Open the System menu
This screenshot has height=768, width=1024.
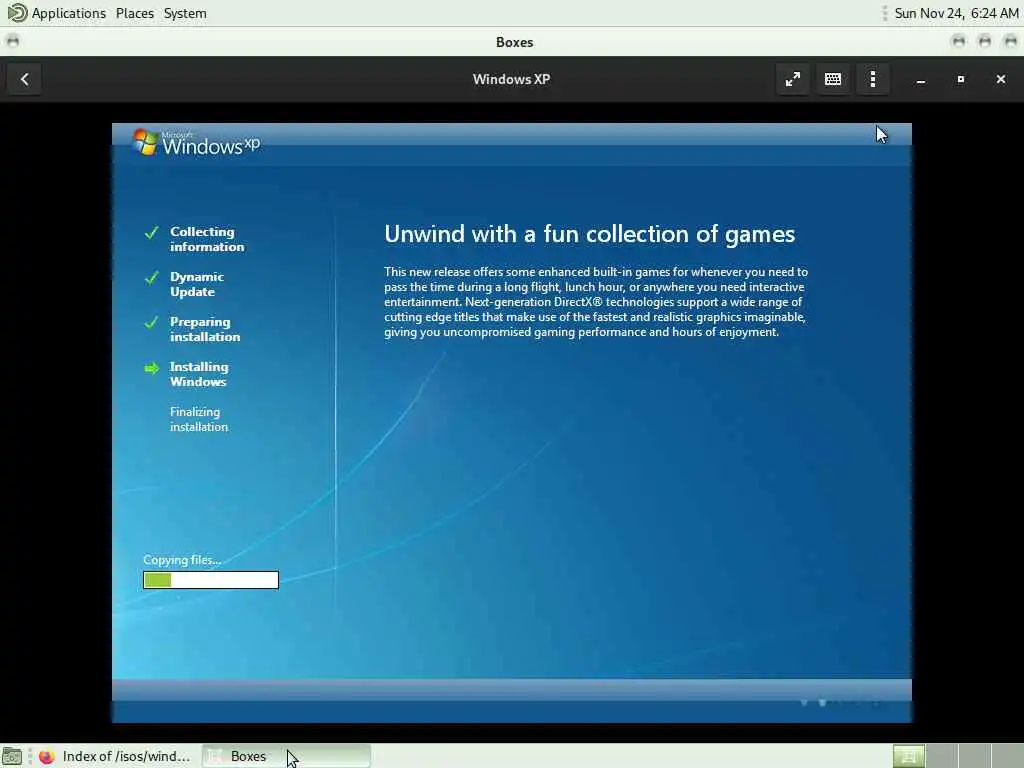pos(185,13)
